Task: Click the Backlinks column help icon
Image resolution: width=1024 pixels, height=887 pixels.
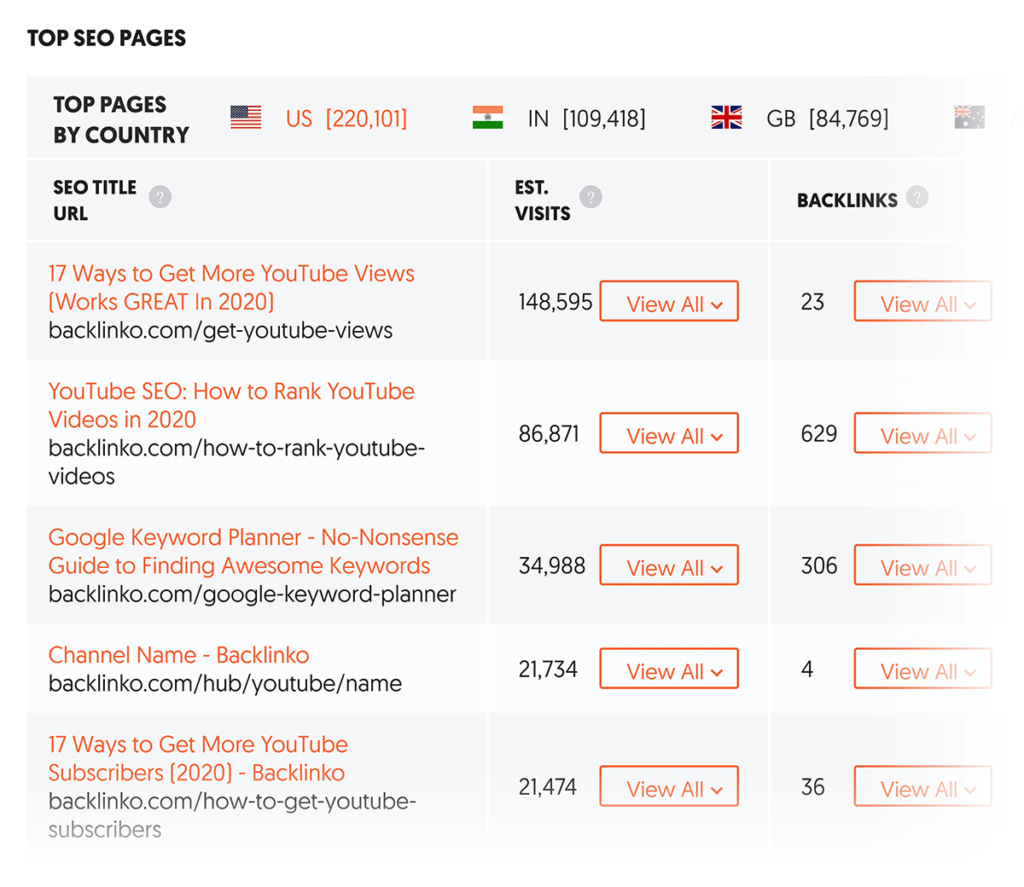Action: click(x=917, y=198)
